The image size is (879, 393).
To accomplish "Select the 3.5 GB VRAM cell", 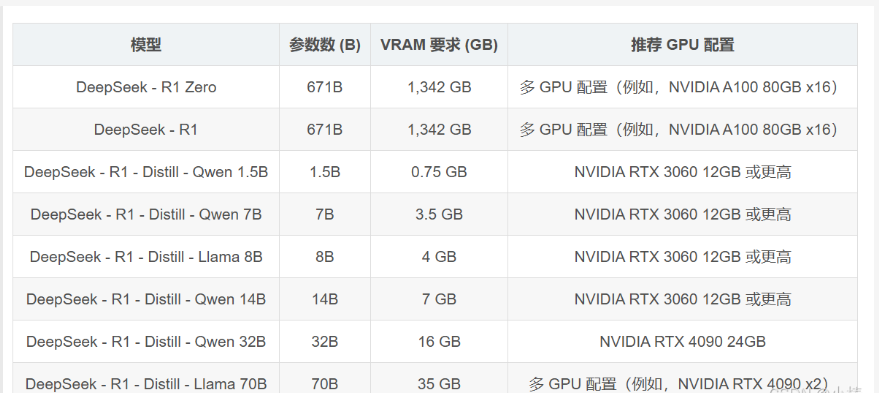I will click(x=439, y=214).
